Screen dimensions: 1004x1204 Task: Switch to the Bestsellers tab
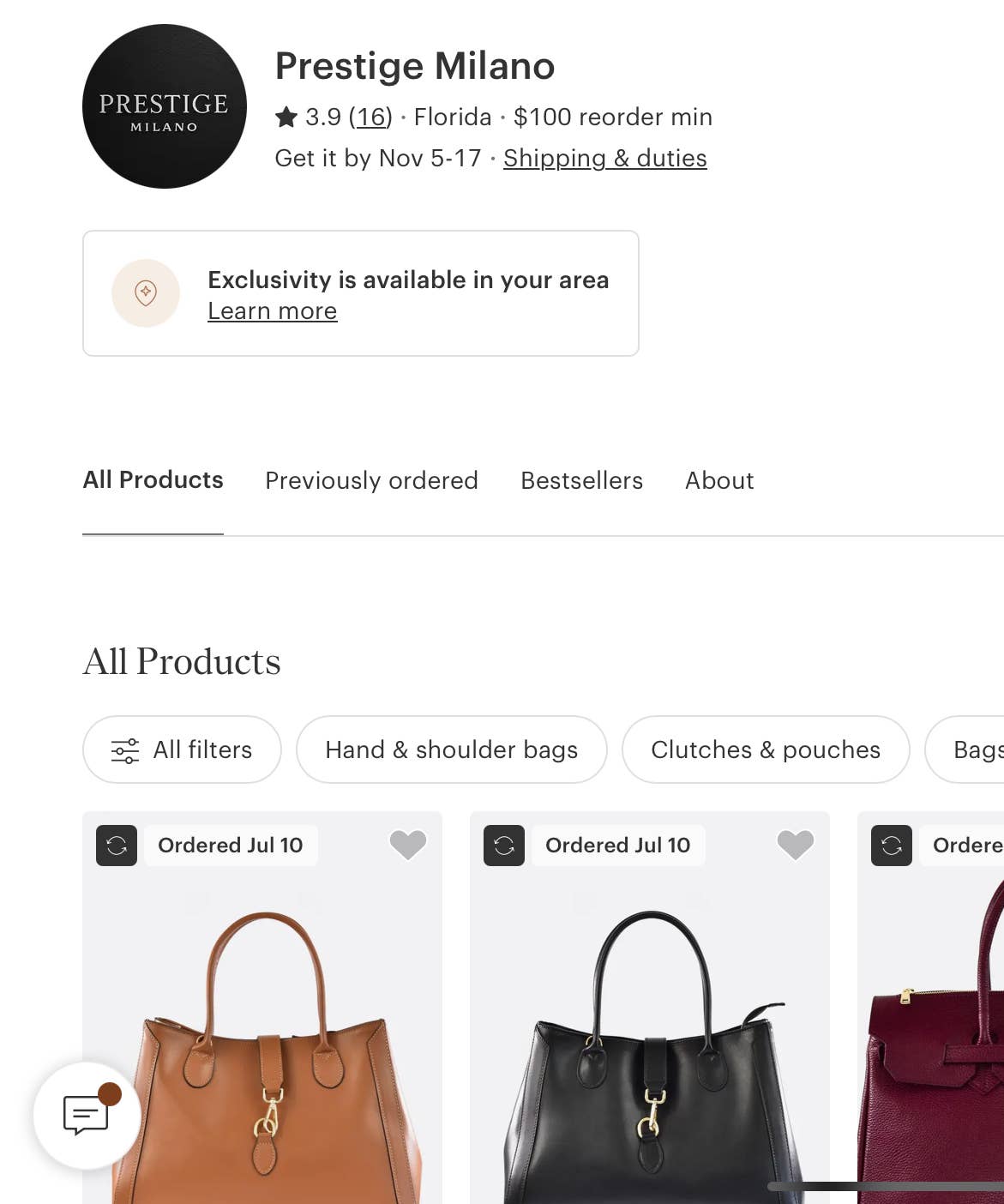(581, 480)
